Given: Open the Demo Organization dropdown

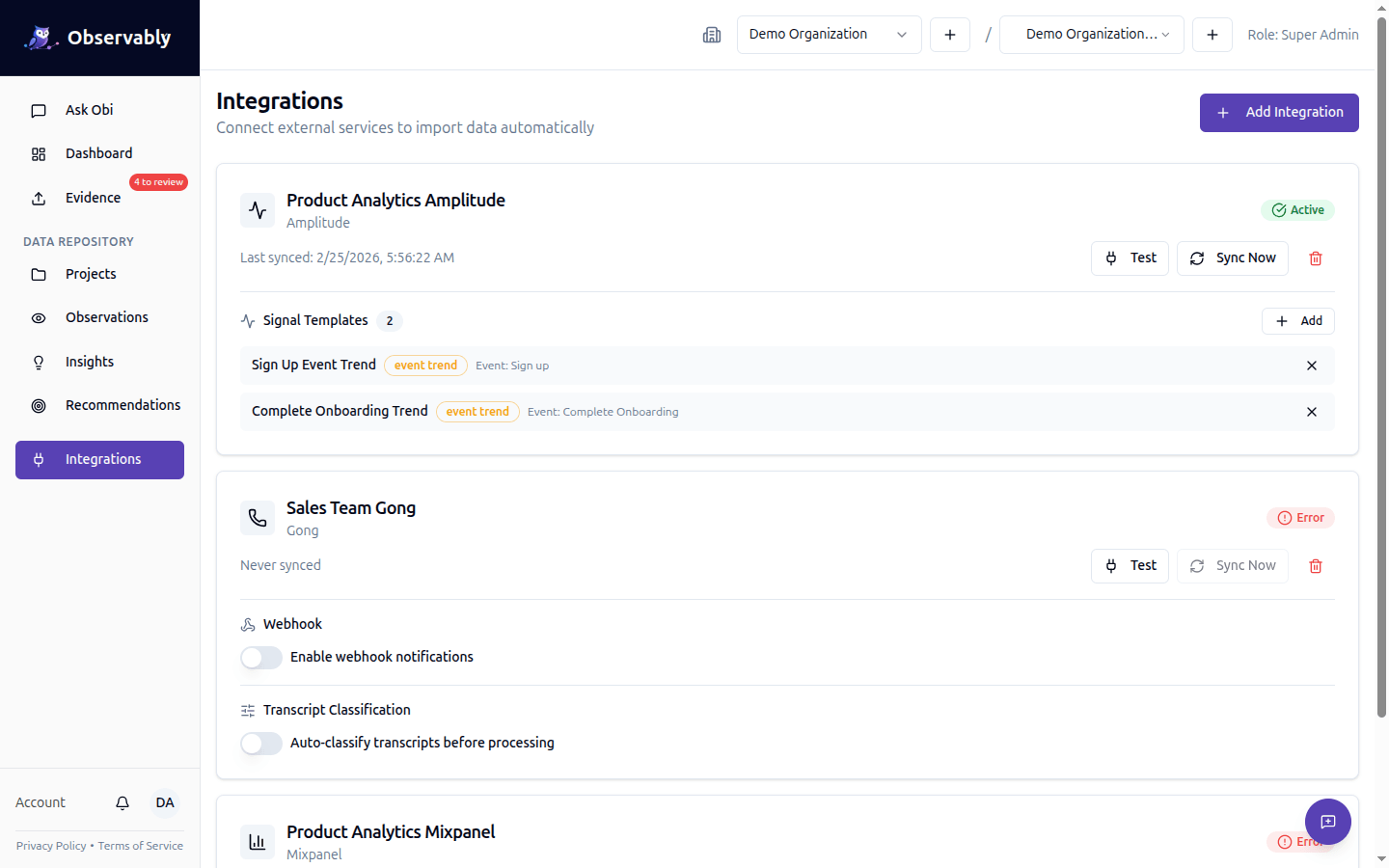Looking at the screenshot, I should (829, 34).
